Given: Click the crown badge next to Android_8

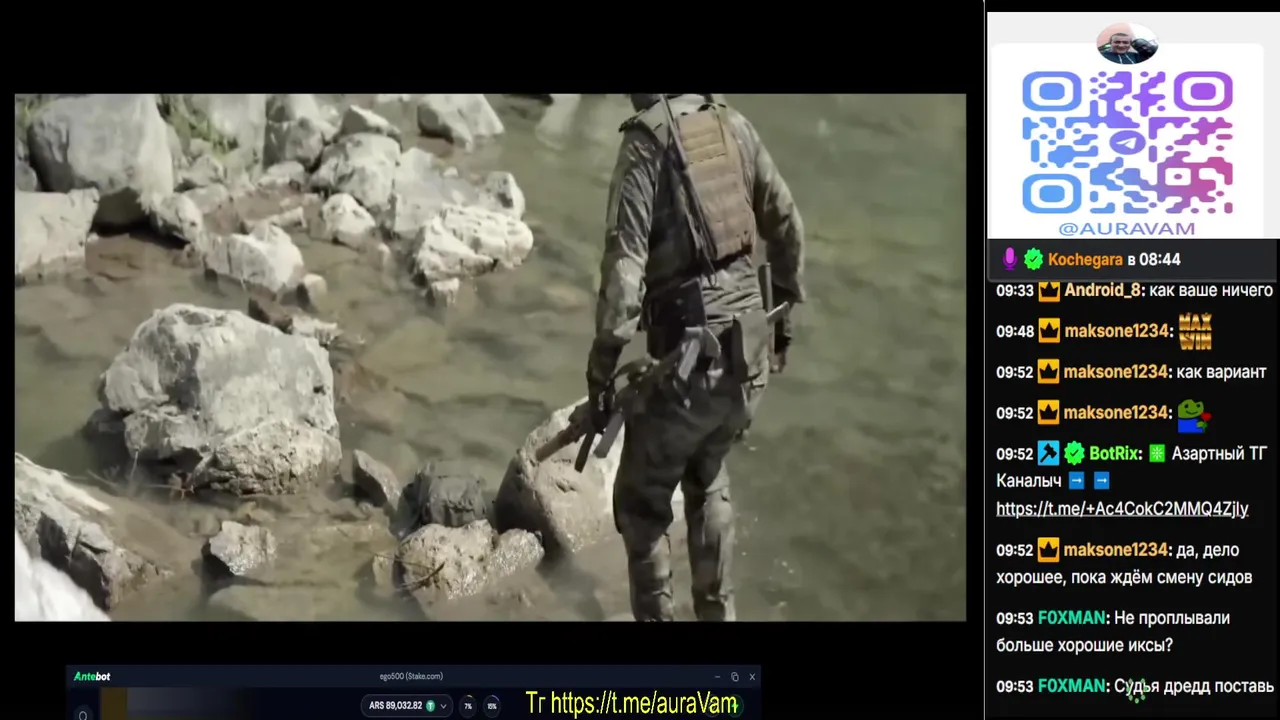Looking at the screenshot, I should point(1048,291).
